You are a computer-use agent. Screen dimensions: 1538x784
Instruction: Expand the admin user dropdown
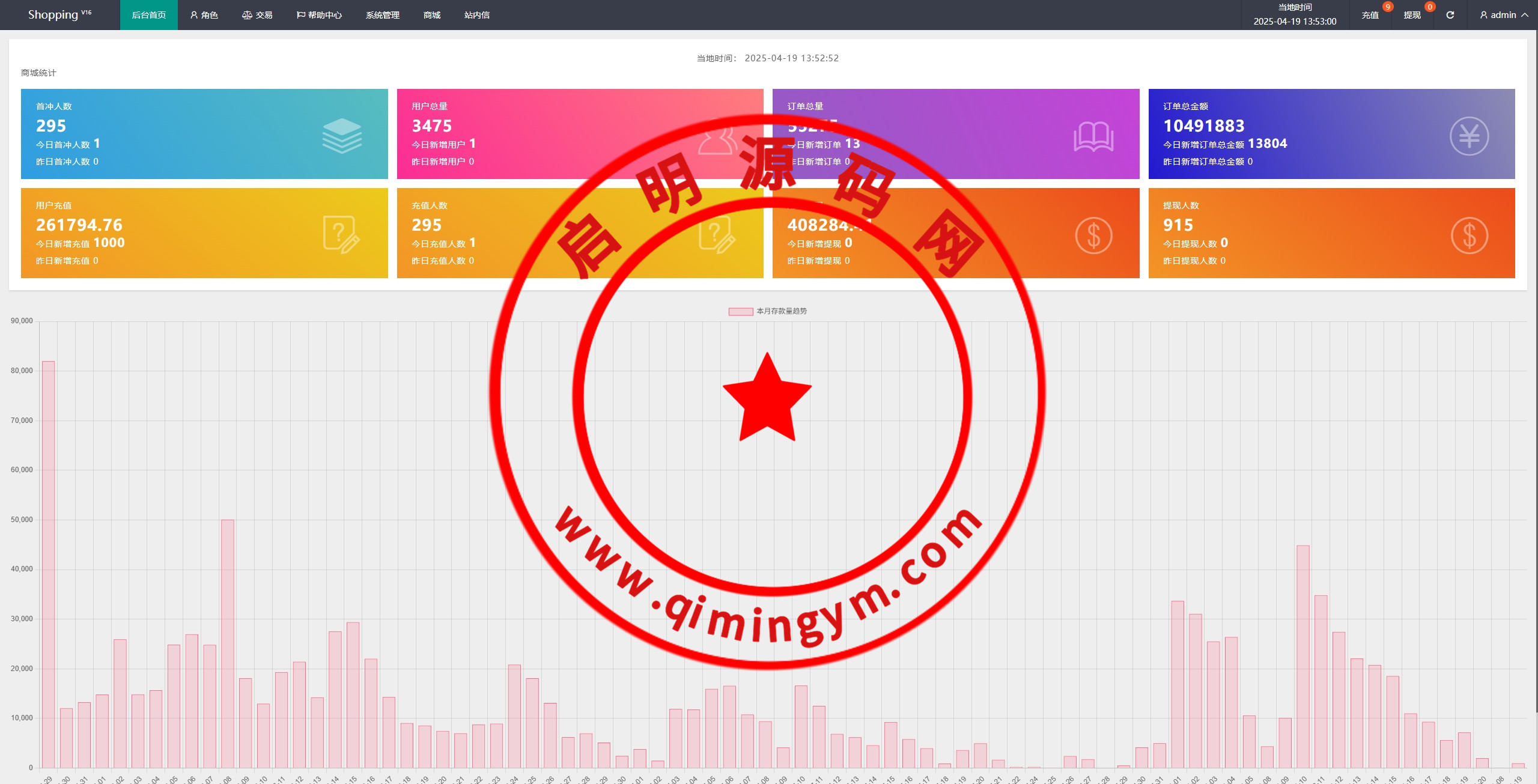[x=1503, y=15]
